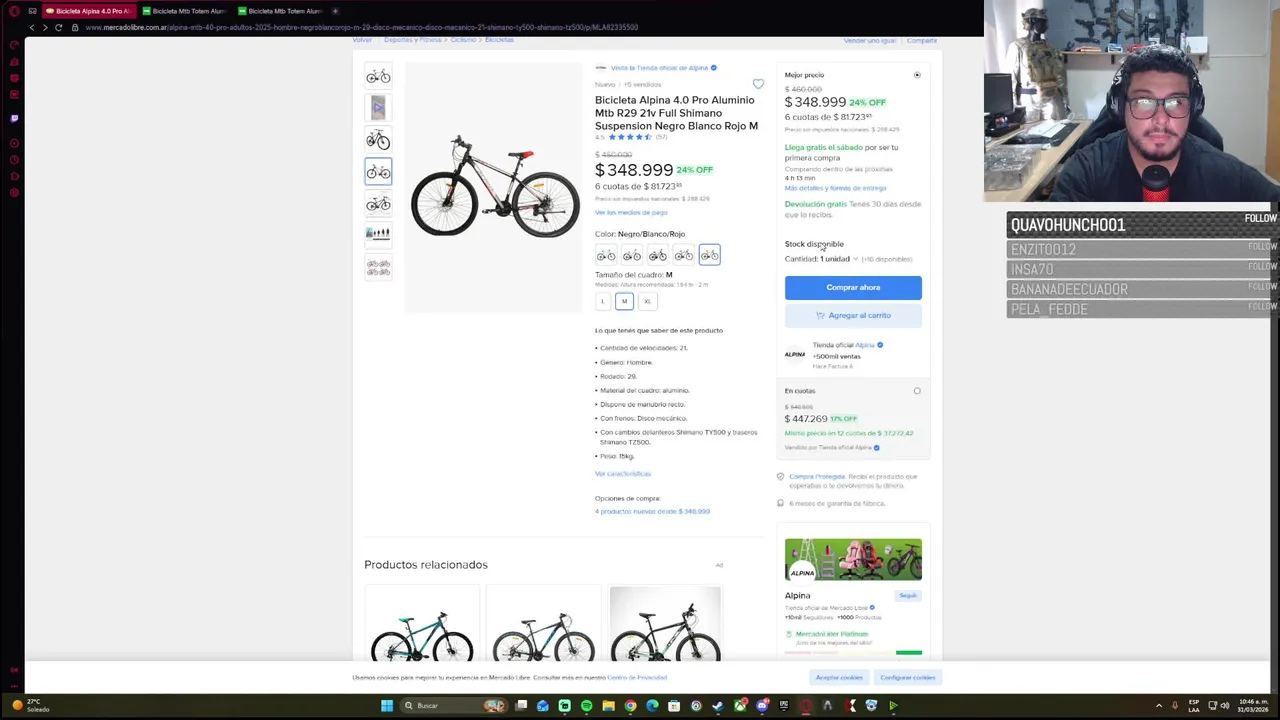Viewport: 1280px width, 720px height.
Task: Open the teal related product bike
Action: (x=422, y=623)
